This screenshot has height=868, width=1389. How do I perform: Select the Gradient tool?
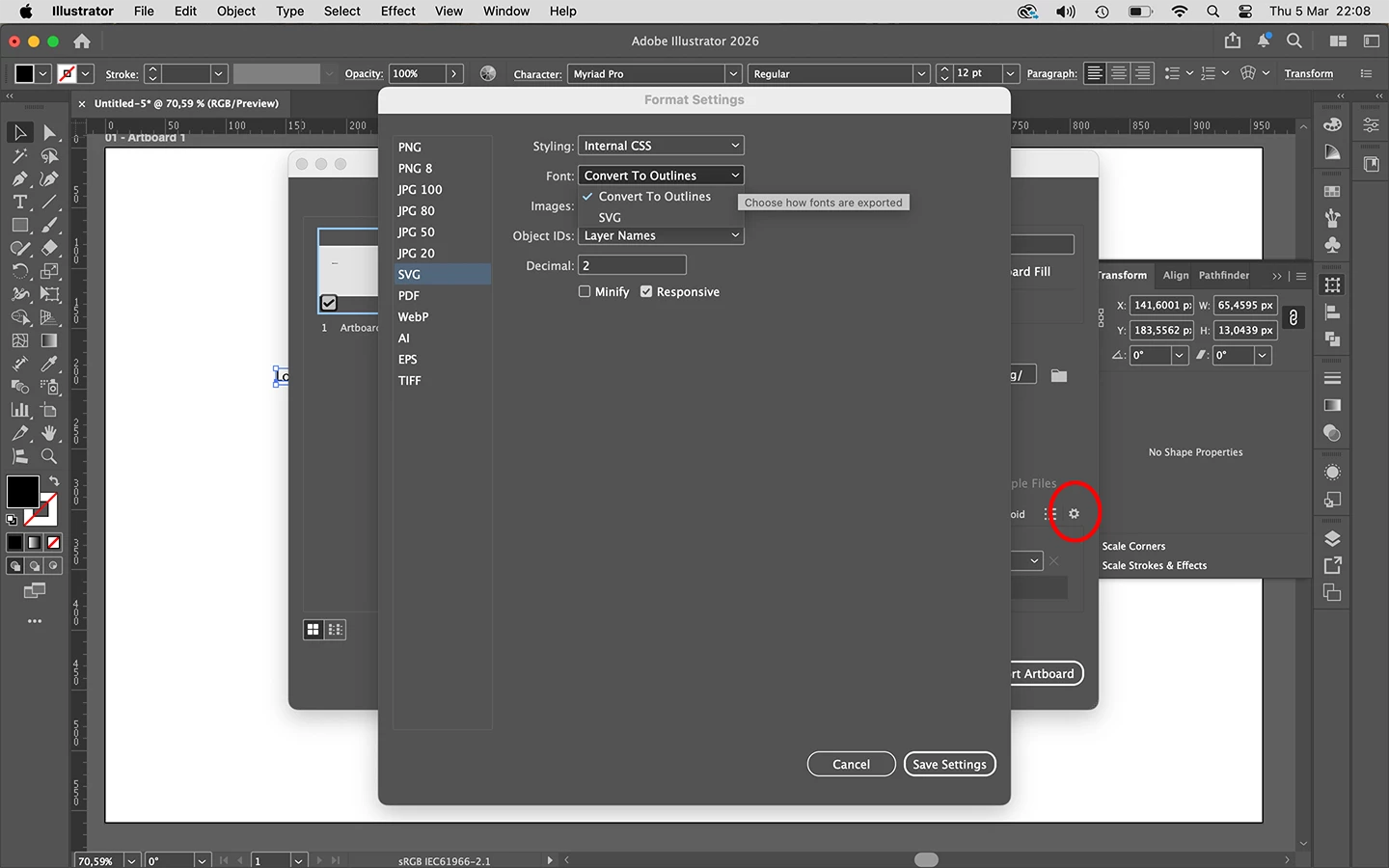click(x=50, y=340)
